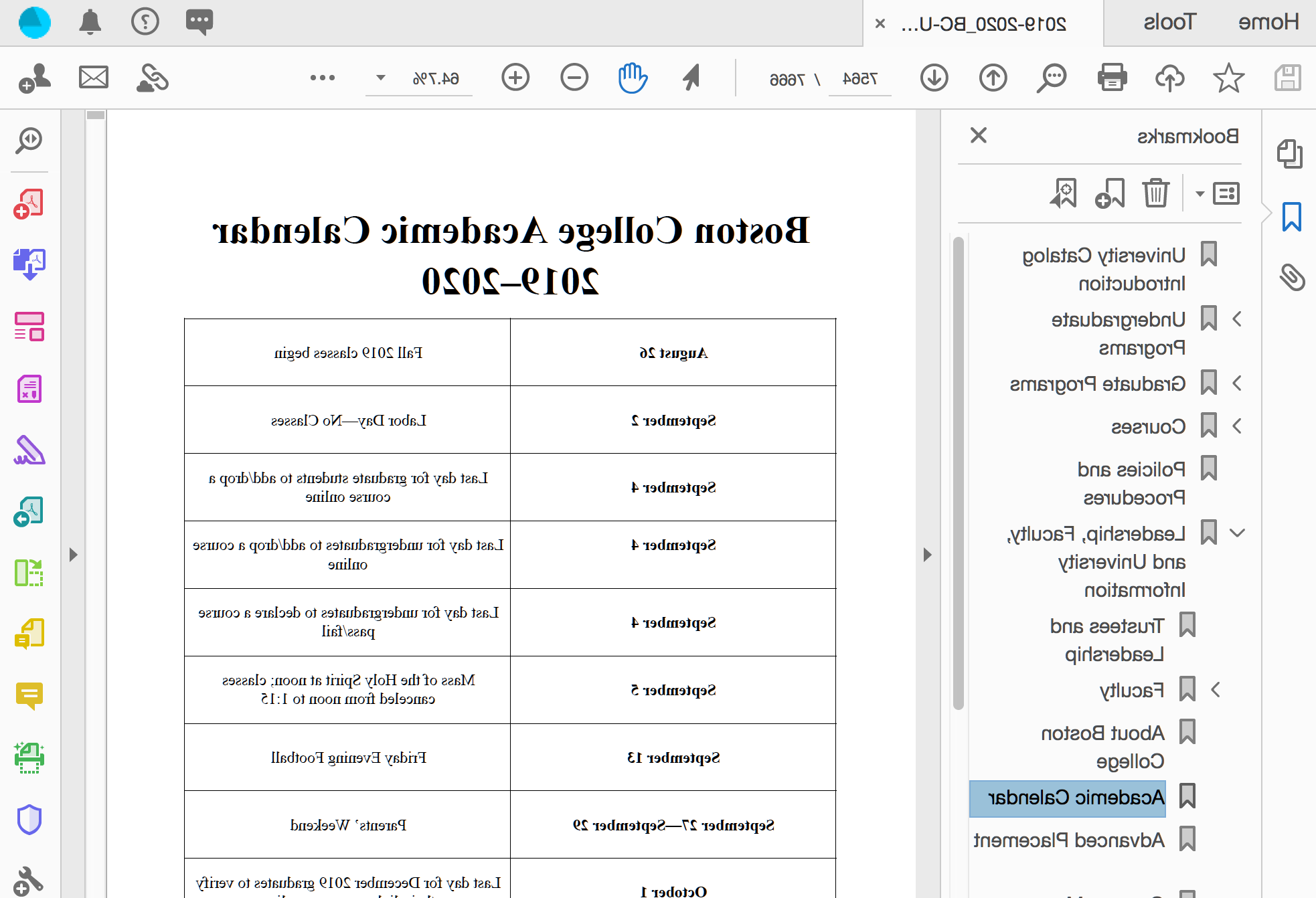Click the page number field 7564
Screen dimensions: 1316x898
coord(859,79)
